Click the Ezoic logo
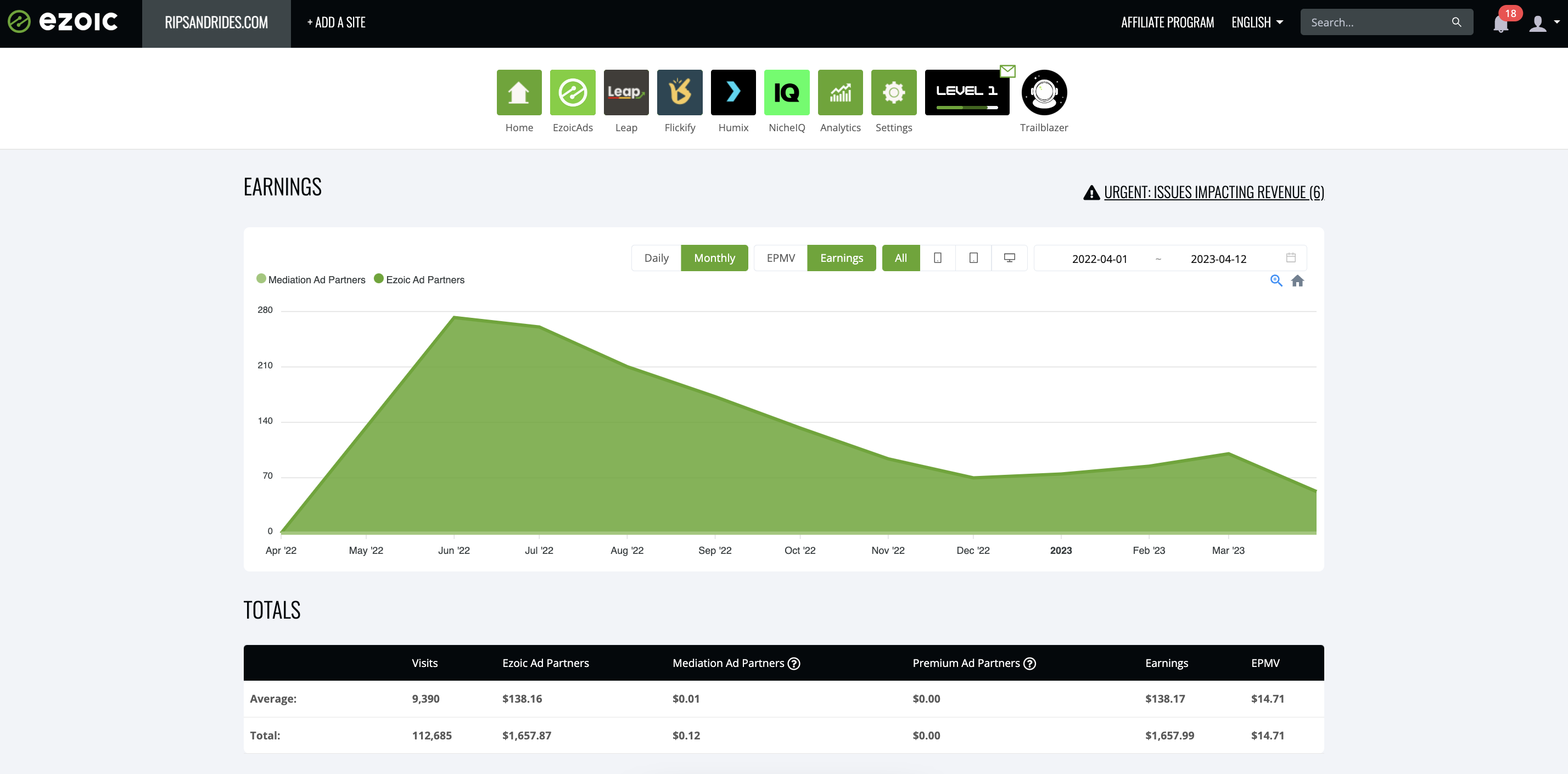The image size is (1568, 774). click(63, 22)
